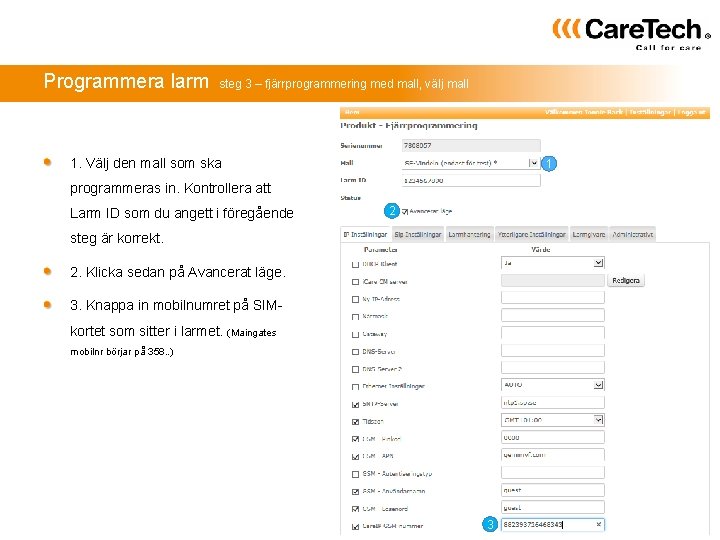Enable the Nätmask checkbox

(355, 317)
